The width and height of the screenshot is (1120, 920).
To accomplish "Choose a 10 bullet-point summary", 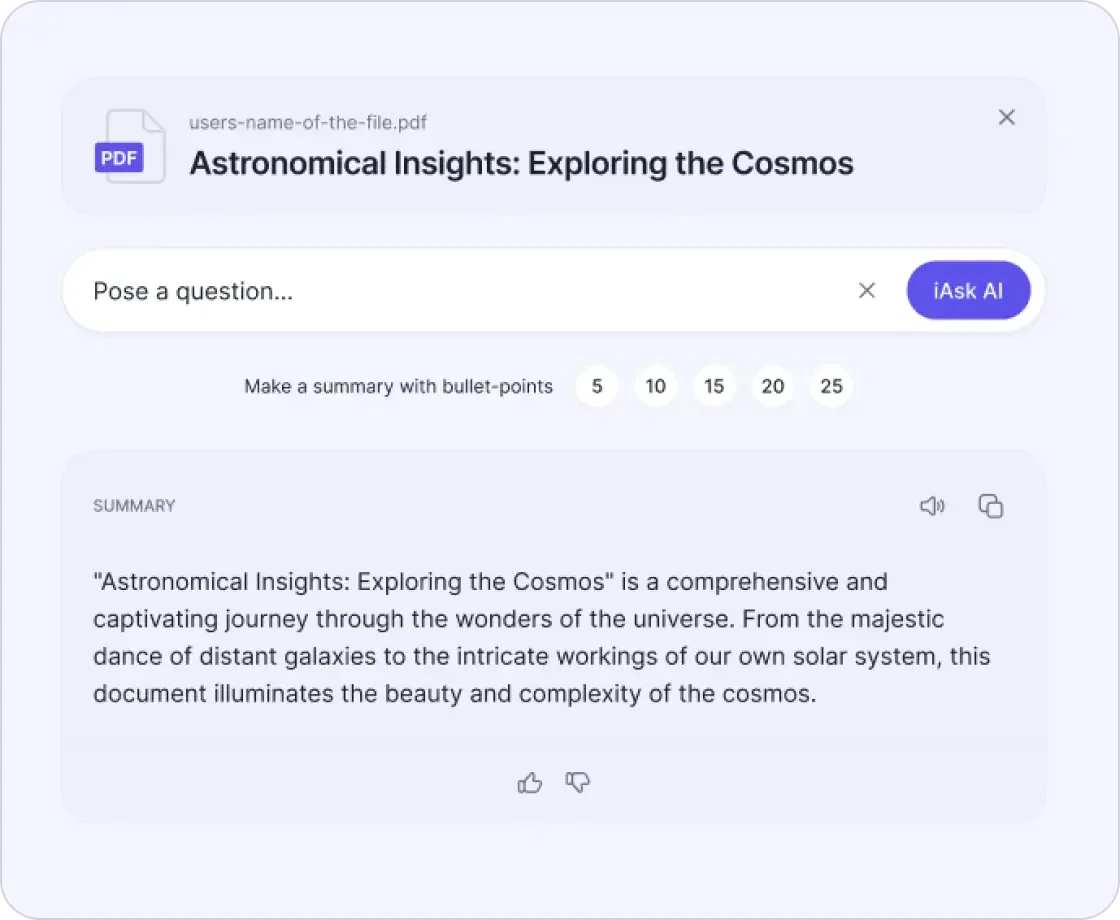I will pos(656,386).
